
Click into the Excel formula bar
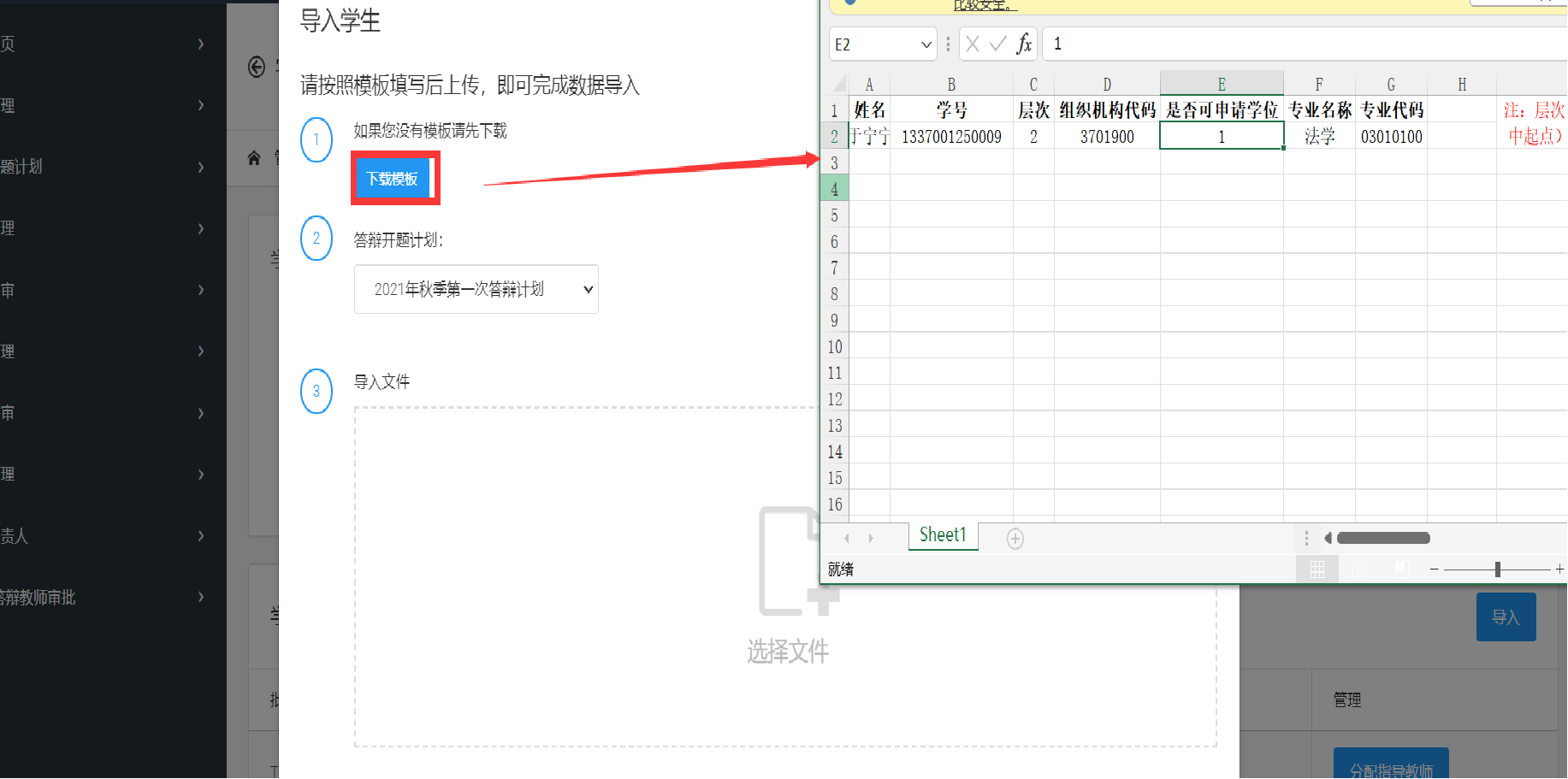pyautogui.click(x=1305, y=44)
